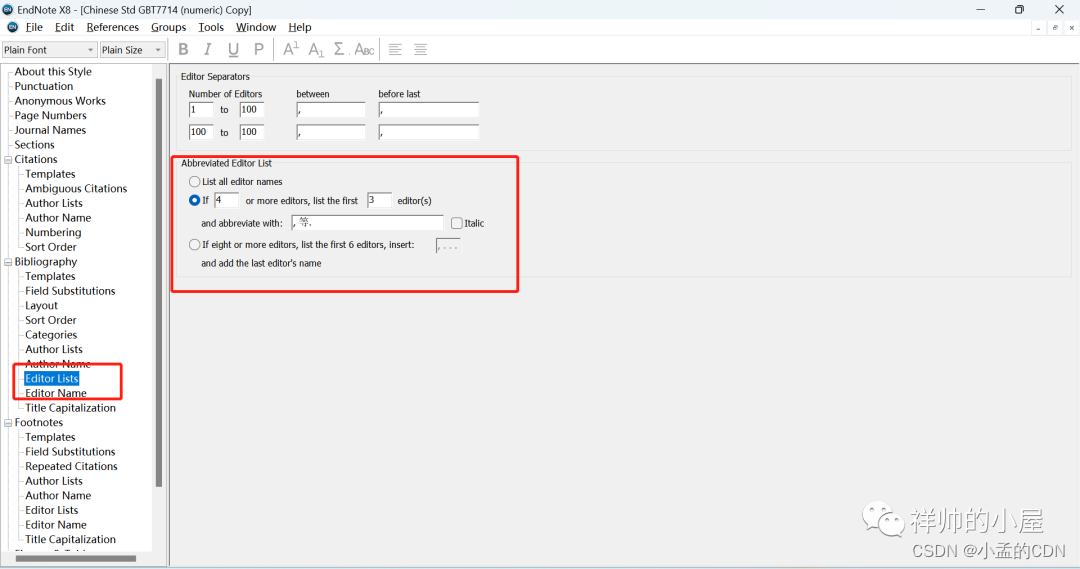The image size is (1080, 569).
Task: Select Sections in the style tree
Action: tap(34, 145)
